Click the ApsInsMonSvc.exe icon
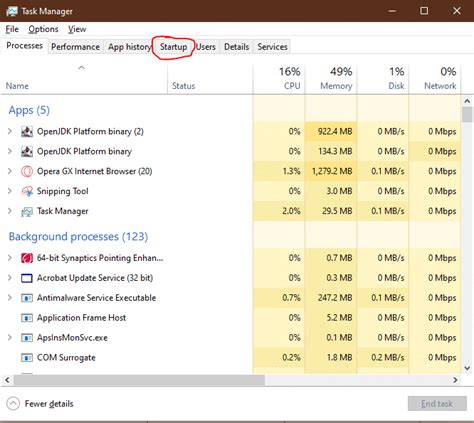Screen dimensions: 474x423 coord(27,338)
